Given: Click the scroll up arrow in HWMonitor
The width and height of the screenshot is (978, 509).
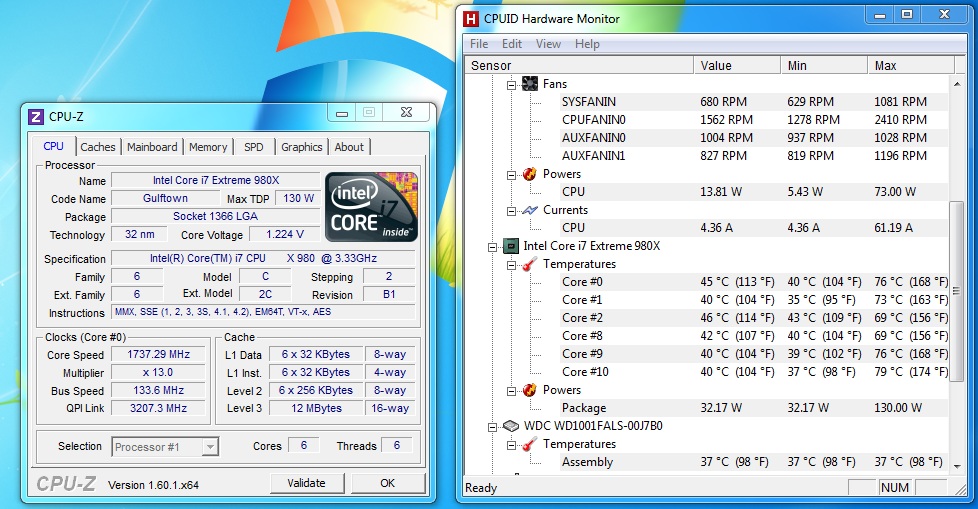Looking at the screenshot, I should (957, 83).
